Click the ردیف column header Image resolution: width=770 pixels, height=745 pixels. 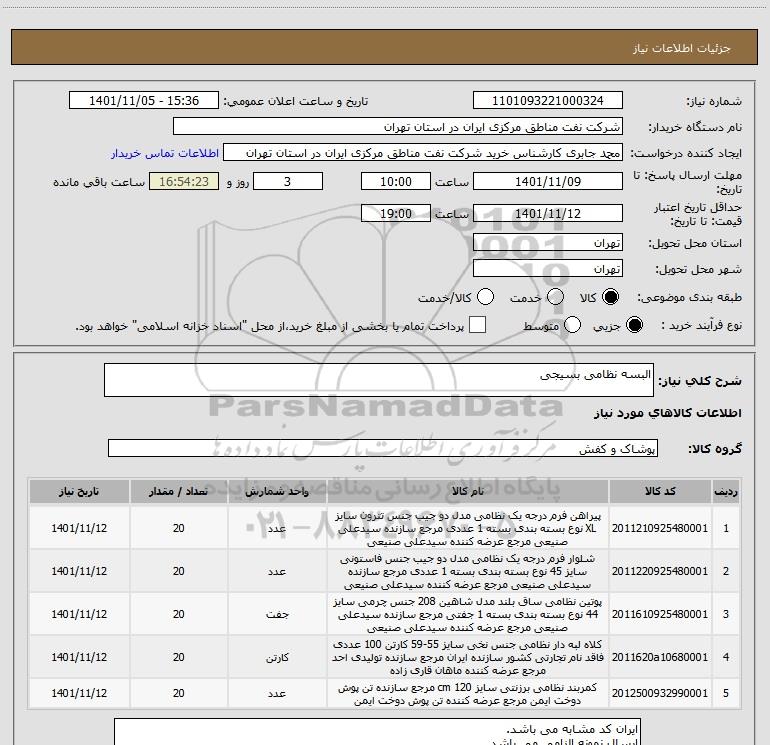pyautogui.click(x=726, y=492)
